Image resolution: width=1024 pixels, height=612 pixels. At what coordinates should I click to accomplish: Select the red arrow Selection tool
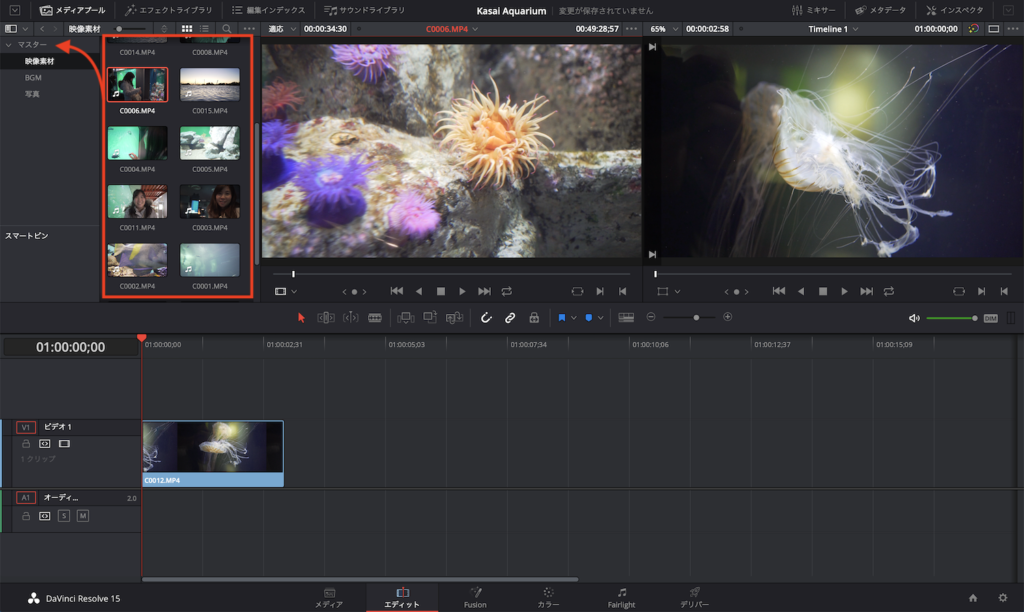302,318
